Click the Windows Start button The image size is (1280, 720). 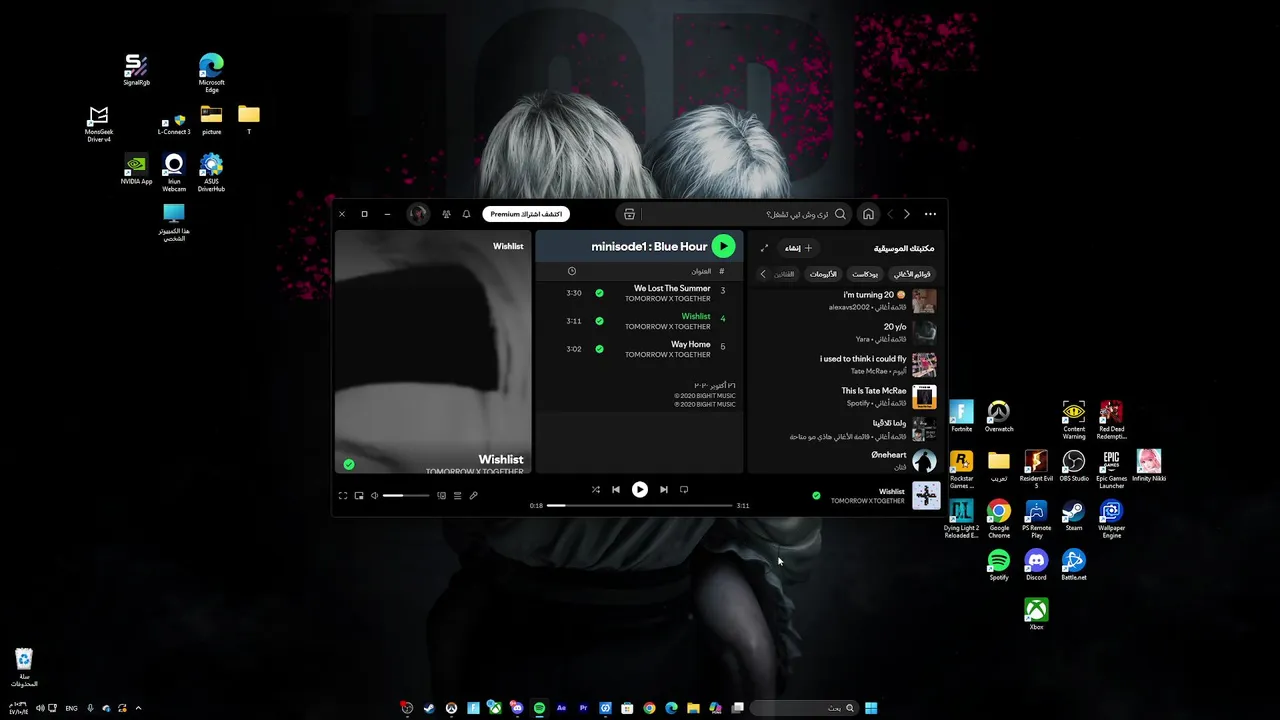point(871,708)
